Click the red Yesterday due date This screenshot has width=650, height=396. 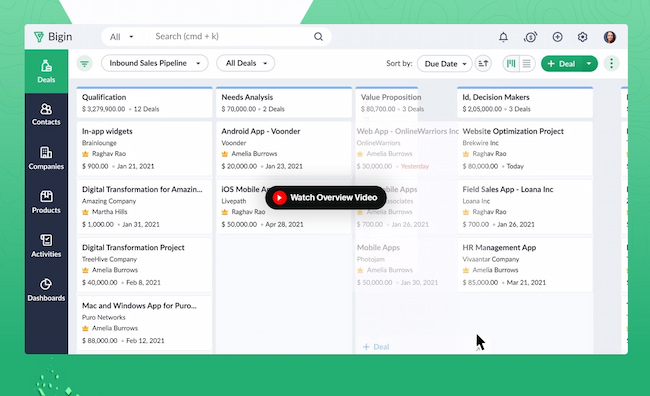click(415, 166)
